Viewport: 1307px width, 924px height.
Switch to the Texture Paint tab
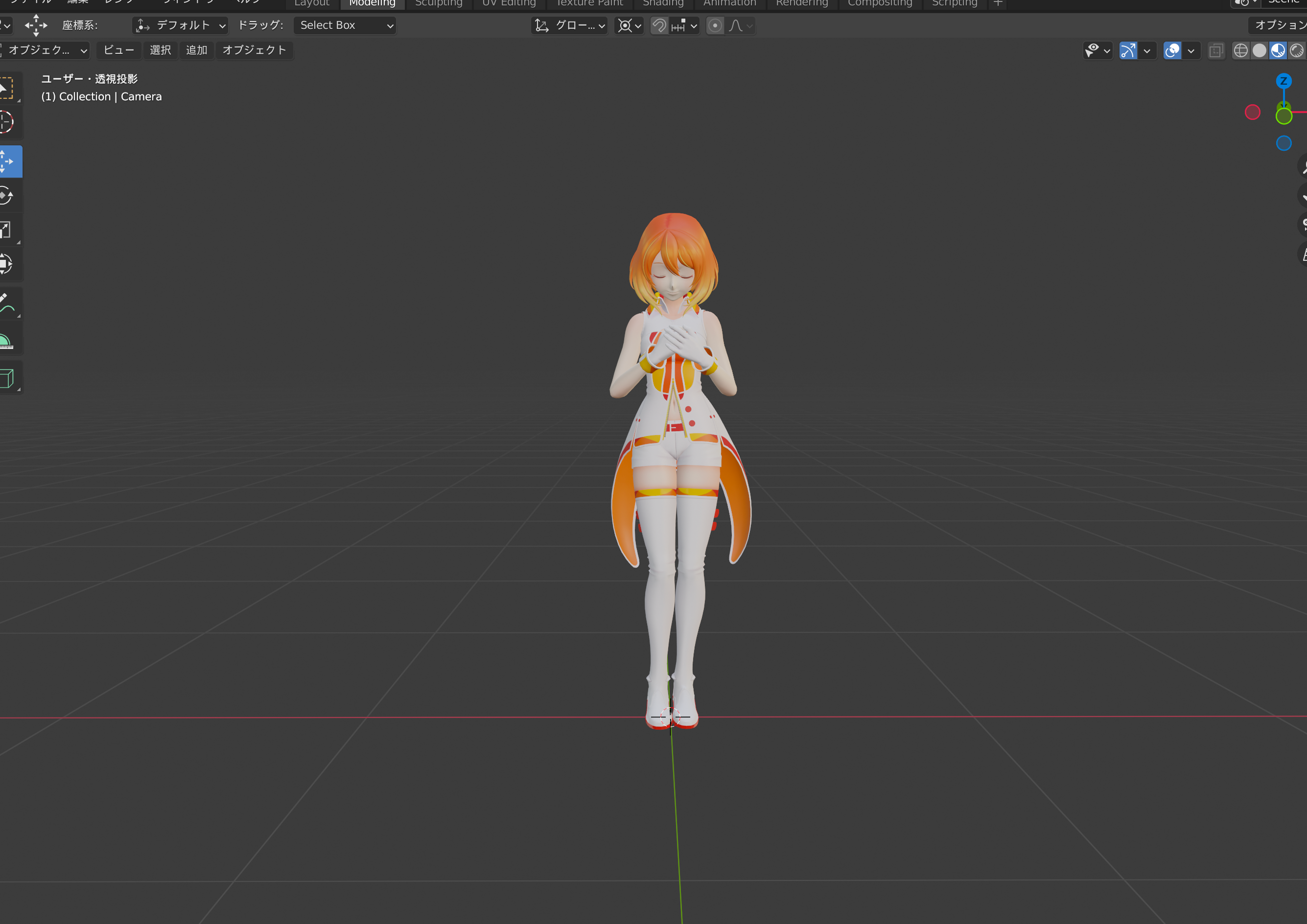tap(589, 3)
